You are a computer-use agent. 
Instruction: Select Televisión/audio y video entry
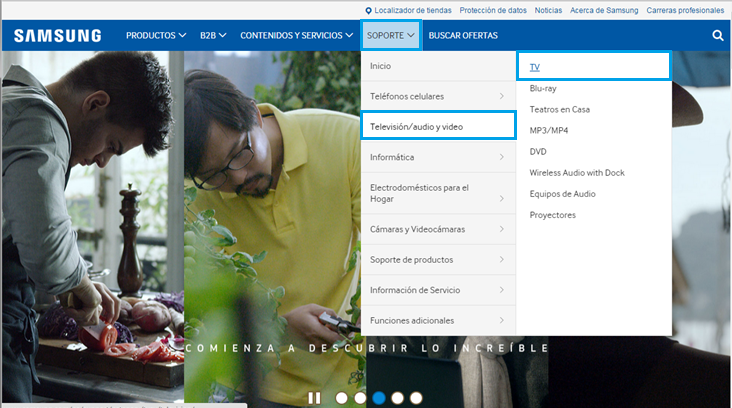[x=438, y=125]
